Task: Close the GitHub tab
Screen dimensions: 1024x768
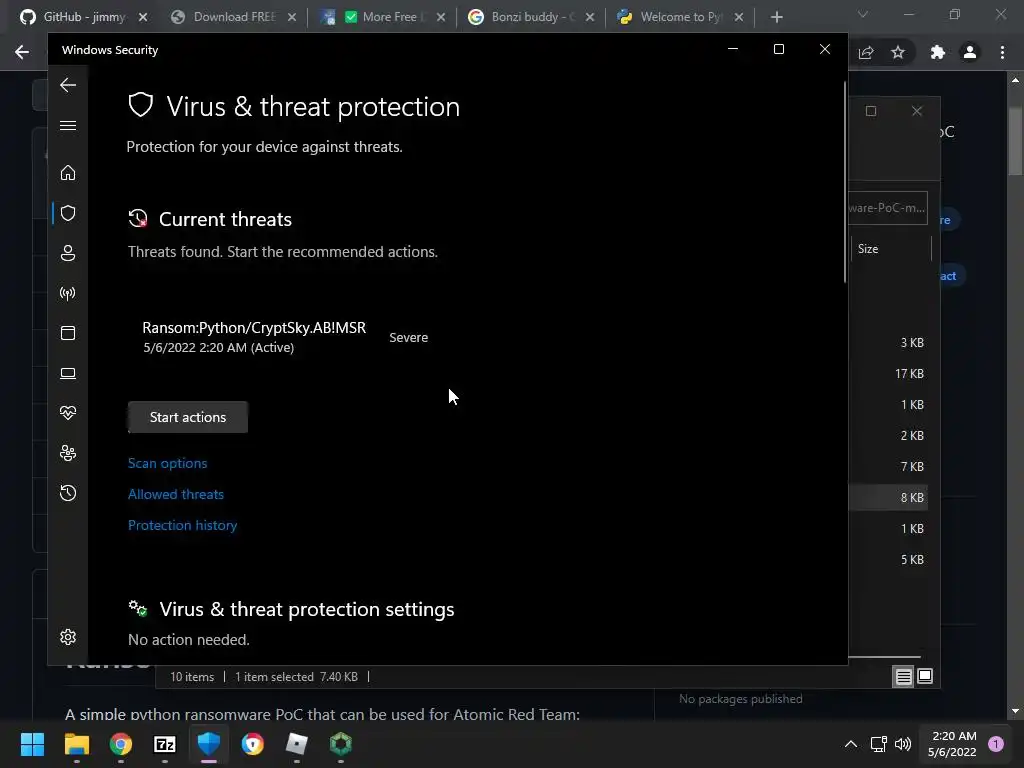Action: (x=143, y=17)
